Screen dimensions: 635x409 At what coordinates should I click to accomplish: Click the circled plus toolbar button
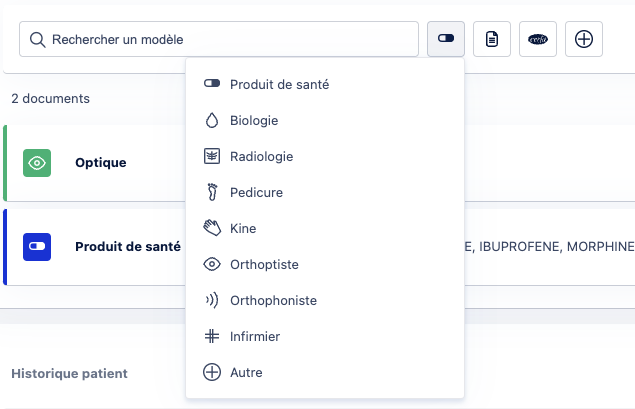pyautogui.click(x=584, y=39)
